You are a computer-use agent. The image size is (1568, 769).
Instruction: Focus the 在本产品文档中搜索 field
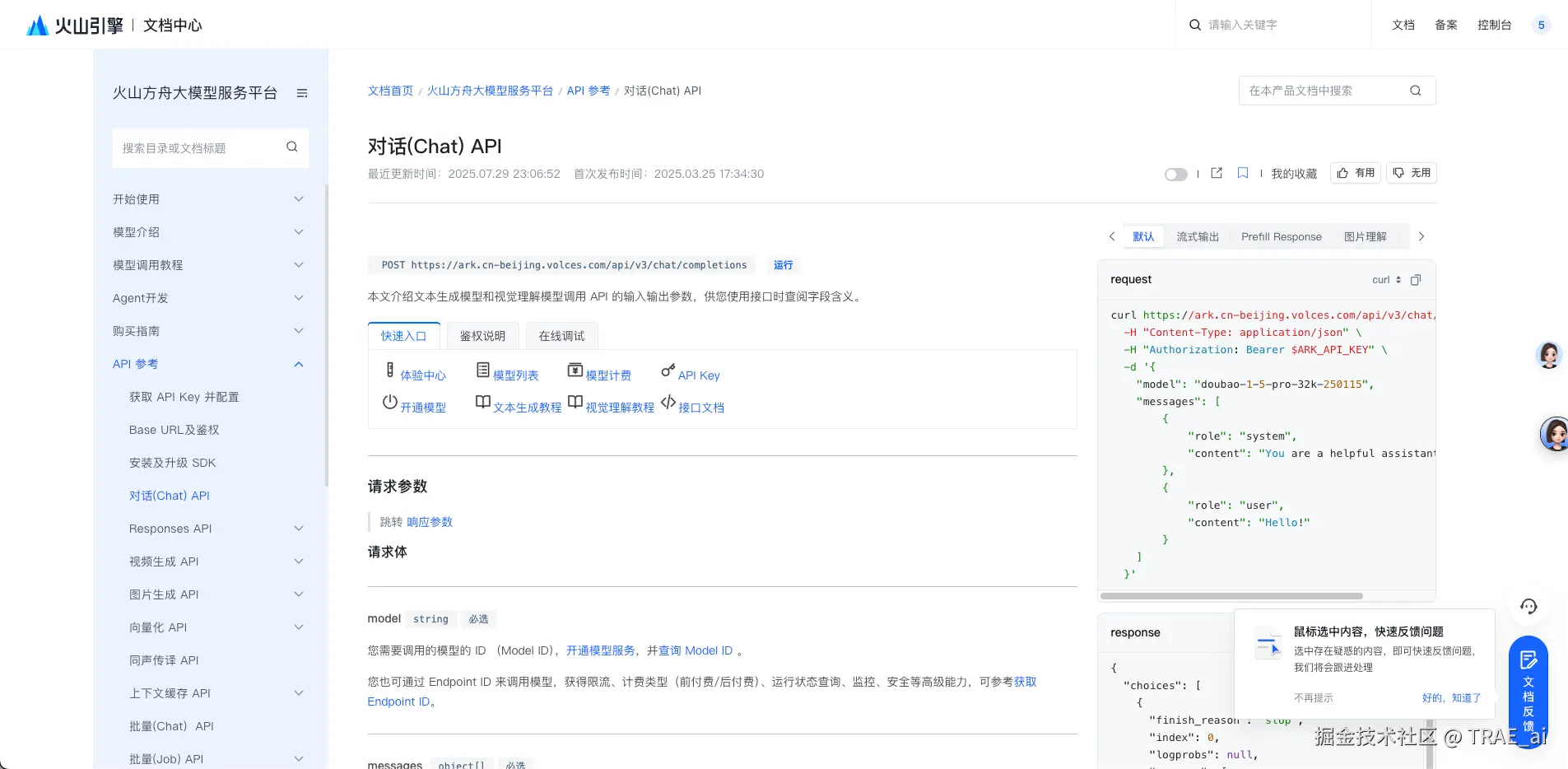pyautogui.click(x=1338, y=91)
